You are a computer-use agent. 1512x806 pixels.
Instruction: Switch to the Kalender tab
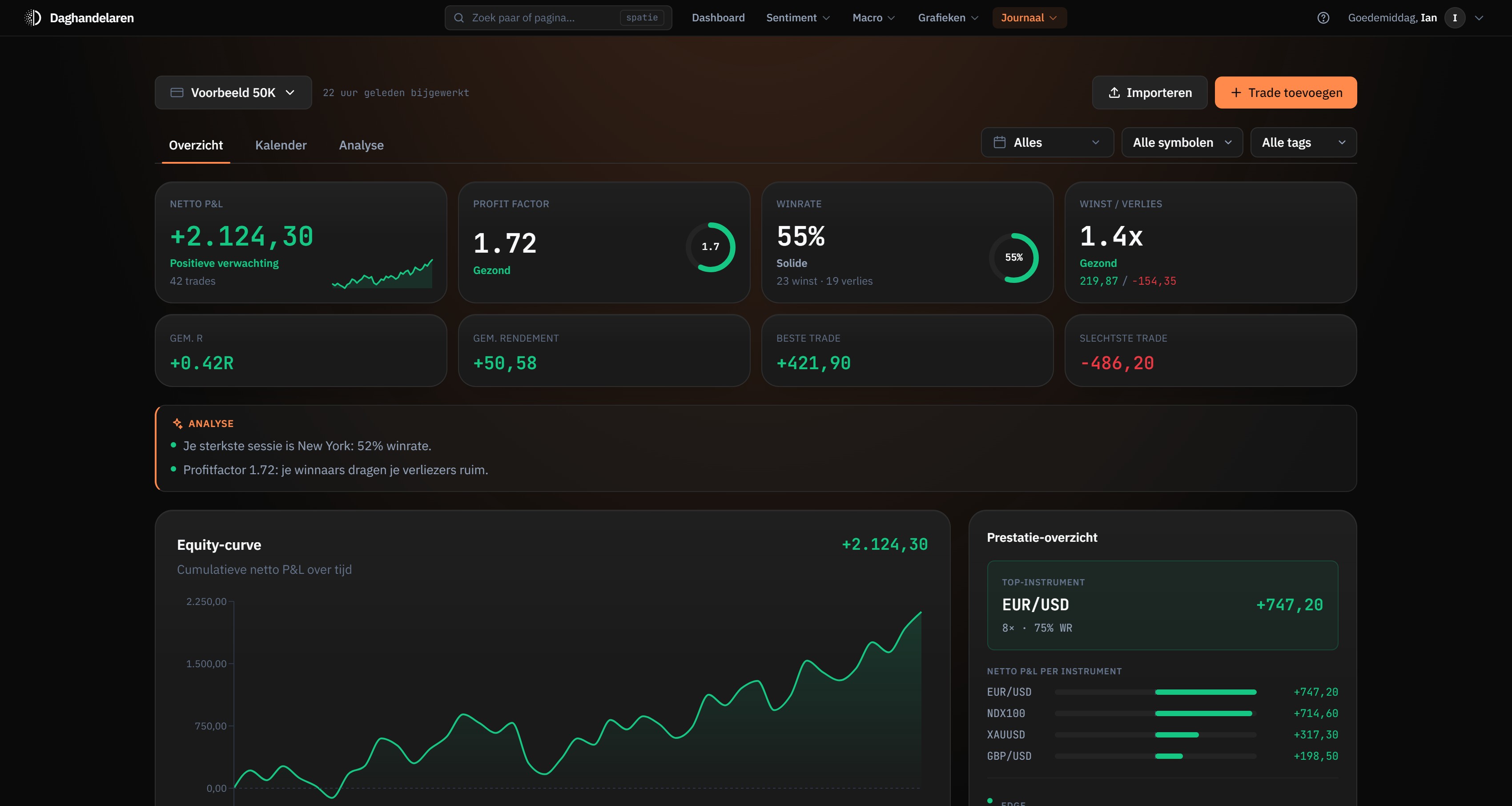tap(281, 145)
